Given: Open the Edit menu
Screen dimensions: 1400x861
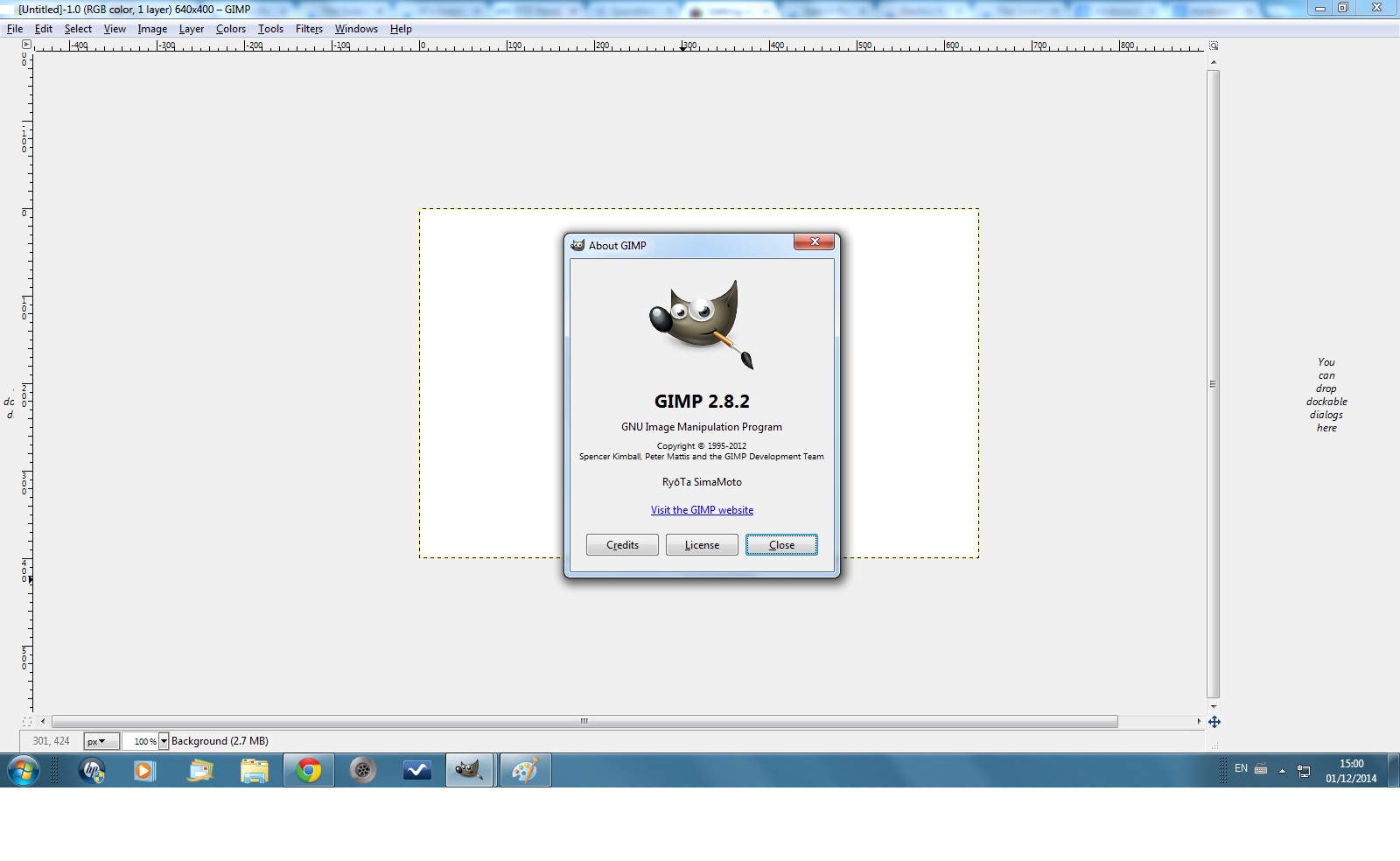Looking at the screenshot, I should tap(44, 29).
